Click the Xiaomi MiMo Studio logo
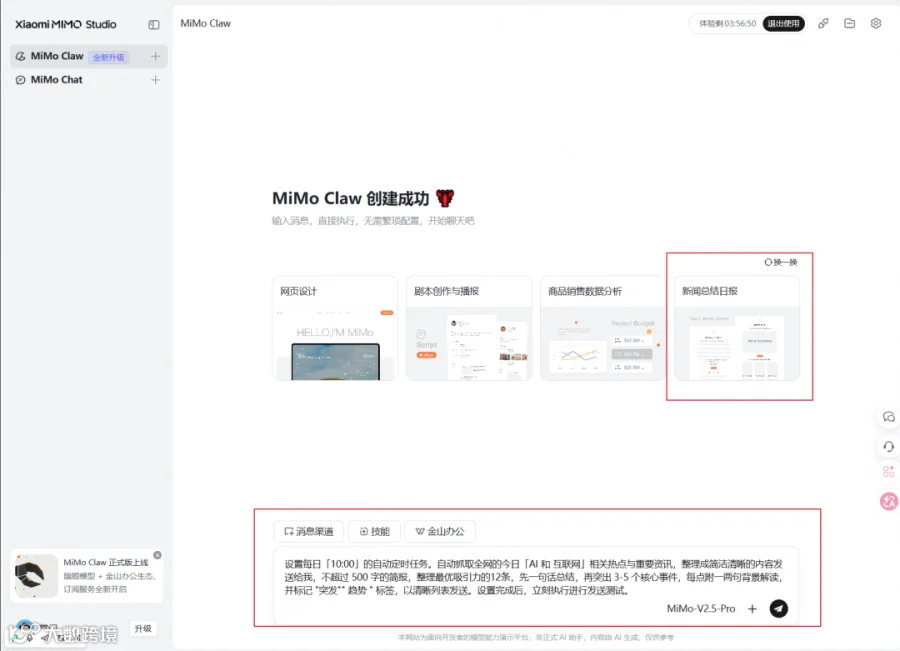The height and width of the screenshot is (651, 900). pos(65,24)
